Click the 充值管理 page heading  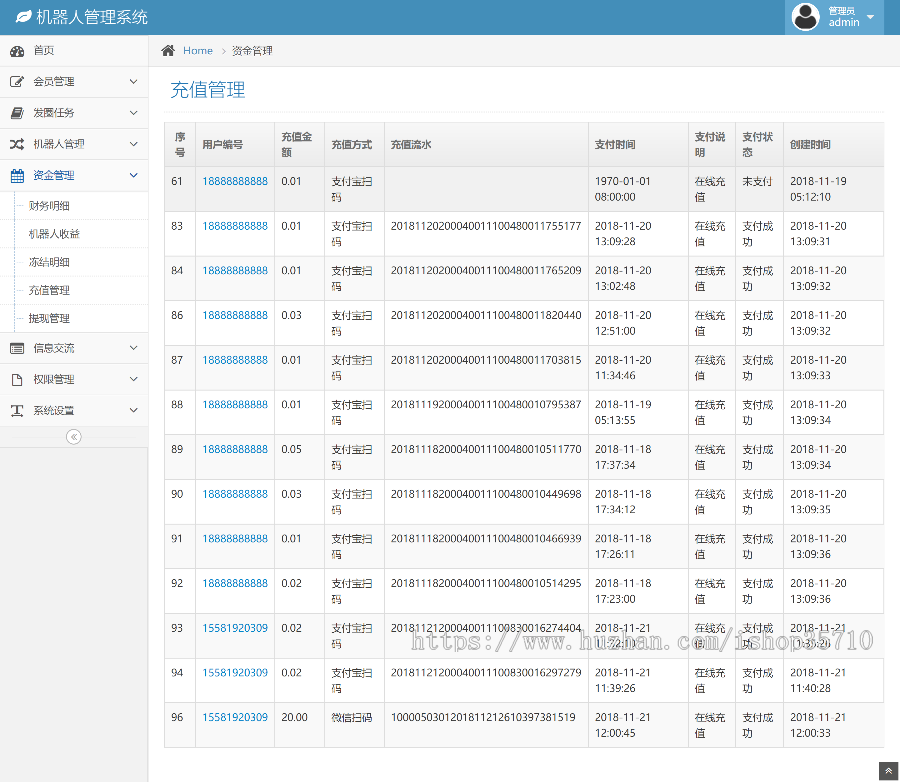(x=208, y=90)
